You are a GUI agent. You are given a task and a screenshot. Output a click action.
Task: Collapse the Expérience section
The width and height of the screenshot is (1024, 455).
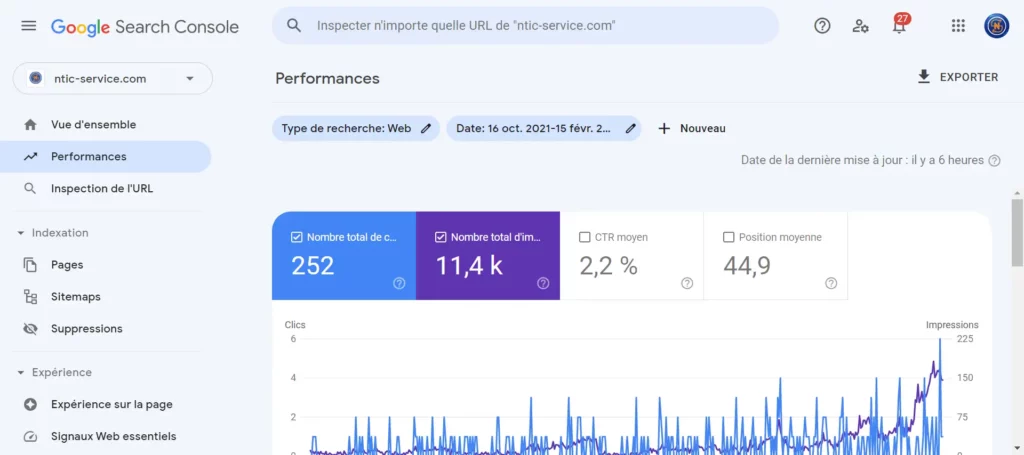pyautogui.click(x=21, y=373)
